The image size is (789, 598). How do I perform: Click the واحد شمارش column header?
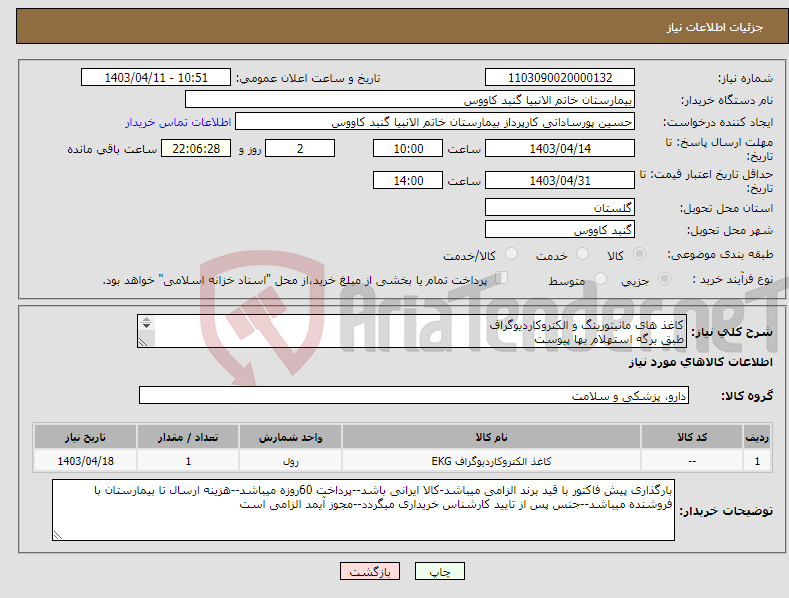click(x=290, y=437)
